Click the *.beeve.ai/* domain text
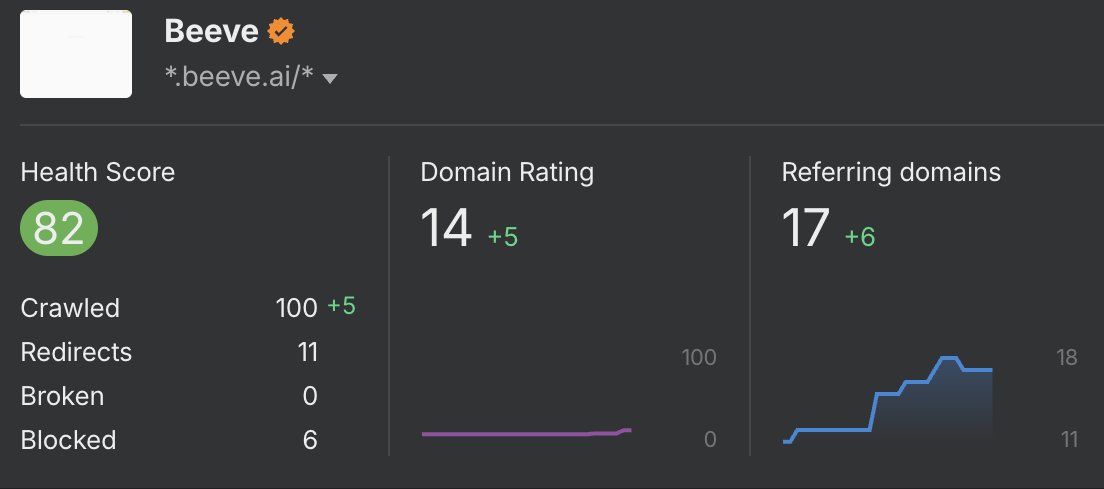The width and height of the screenshot is (1104, 489). point(239,76)
